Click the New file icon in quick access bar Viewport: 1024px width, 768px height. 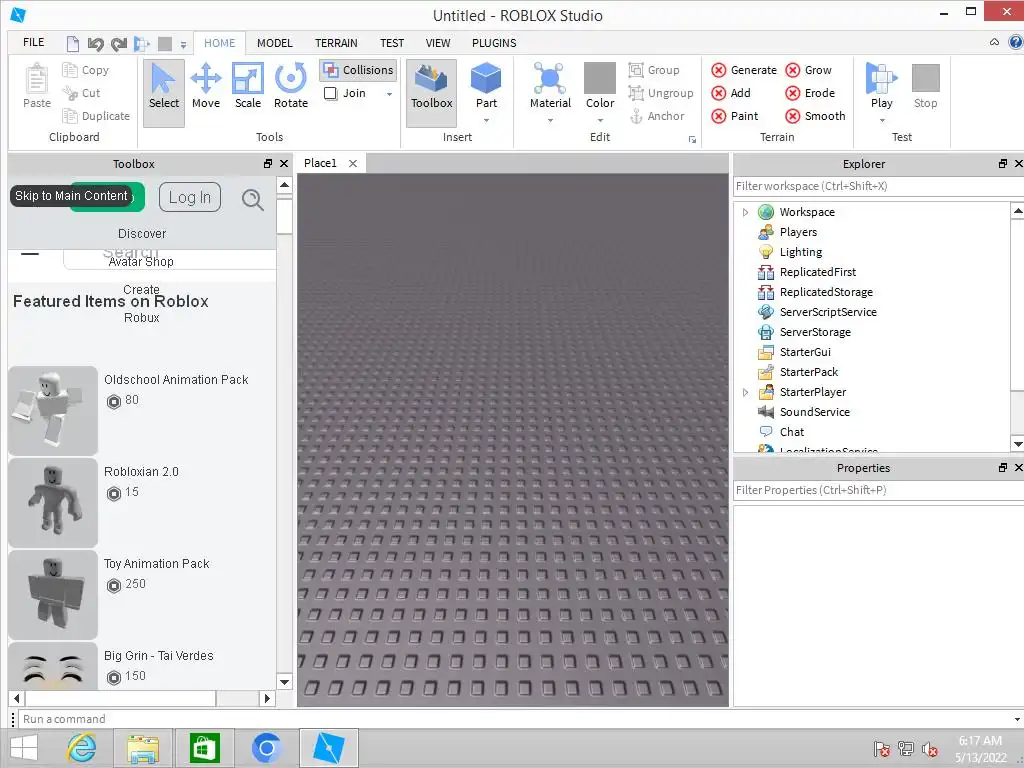[72, 44]
